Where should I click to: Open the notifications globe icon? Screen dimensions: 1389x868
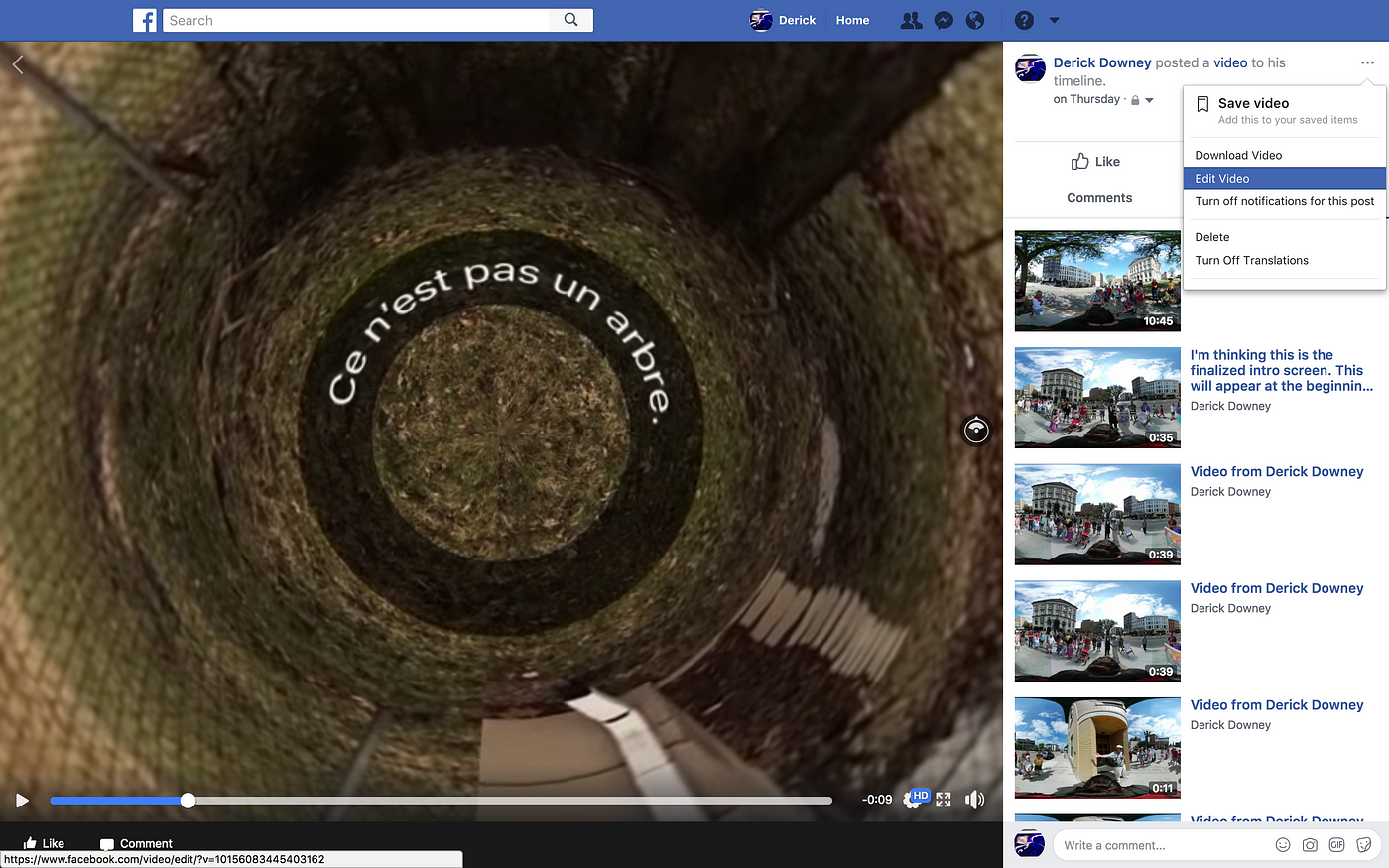[975, 20]
